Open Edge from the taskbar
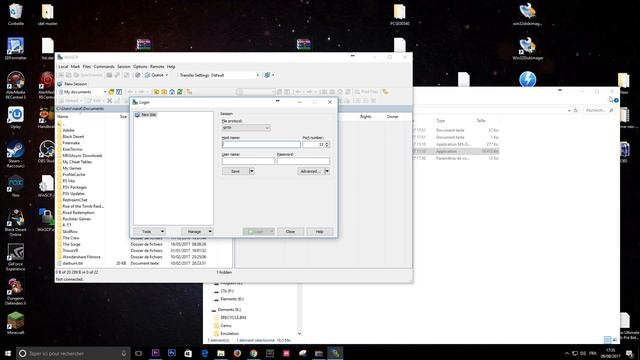This screenshot has height=360, width=640. [204, 353]
